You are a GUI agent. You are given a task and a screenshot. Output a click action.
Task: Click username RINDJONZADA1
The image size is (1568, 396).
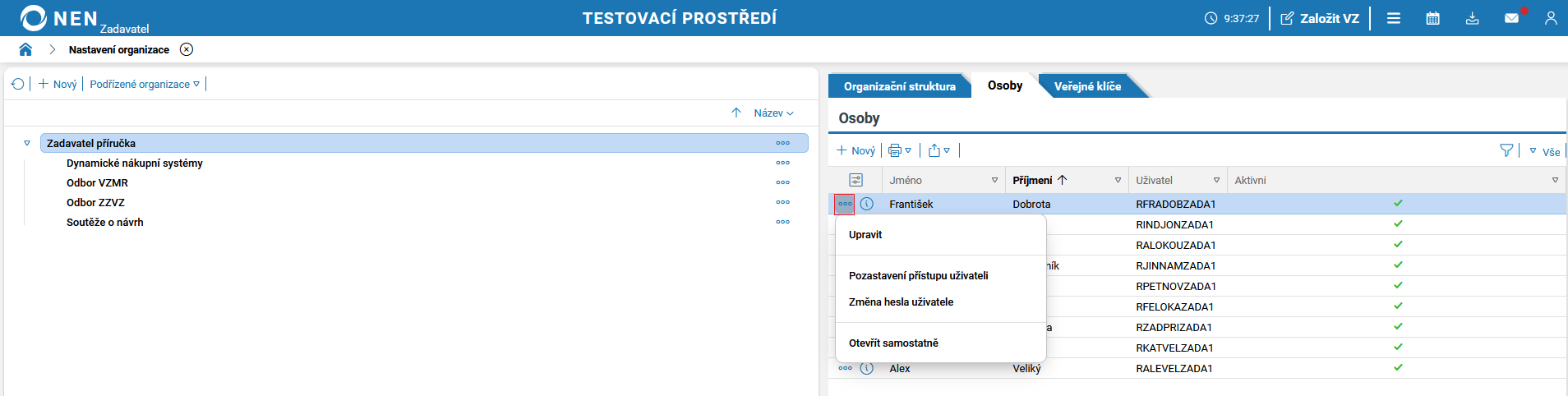tap(1174, 224)
